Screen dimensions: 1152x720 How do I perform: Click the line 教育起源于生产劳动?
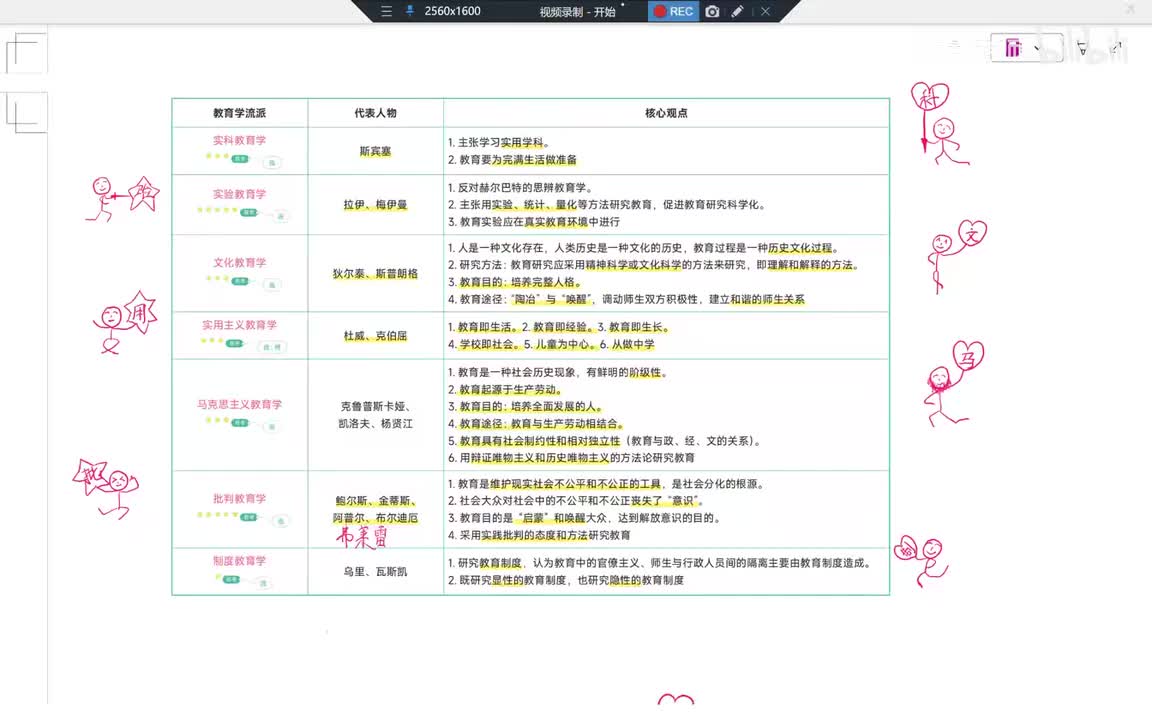[x=505, y=389]
